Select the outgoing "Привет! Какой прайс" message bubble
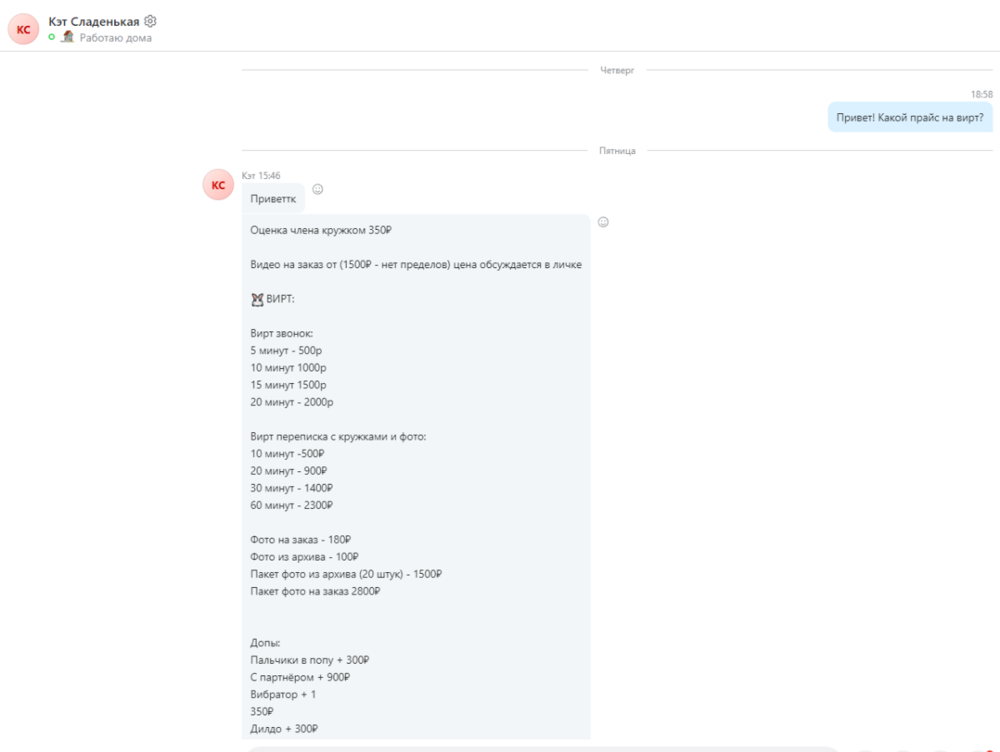The width and height of the screenshot is (1000, 752). pyautogui.click(x=910, y=117)
